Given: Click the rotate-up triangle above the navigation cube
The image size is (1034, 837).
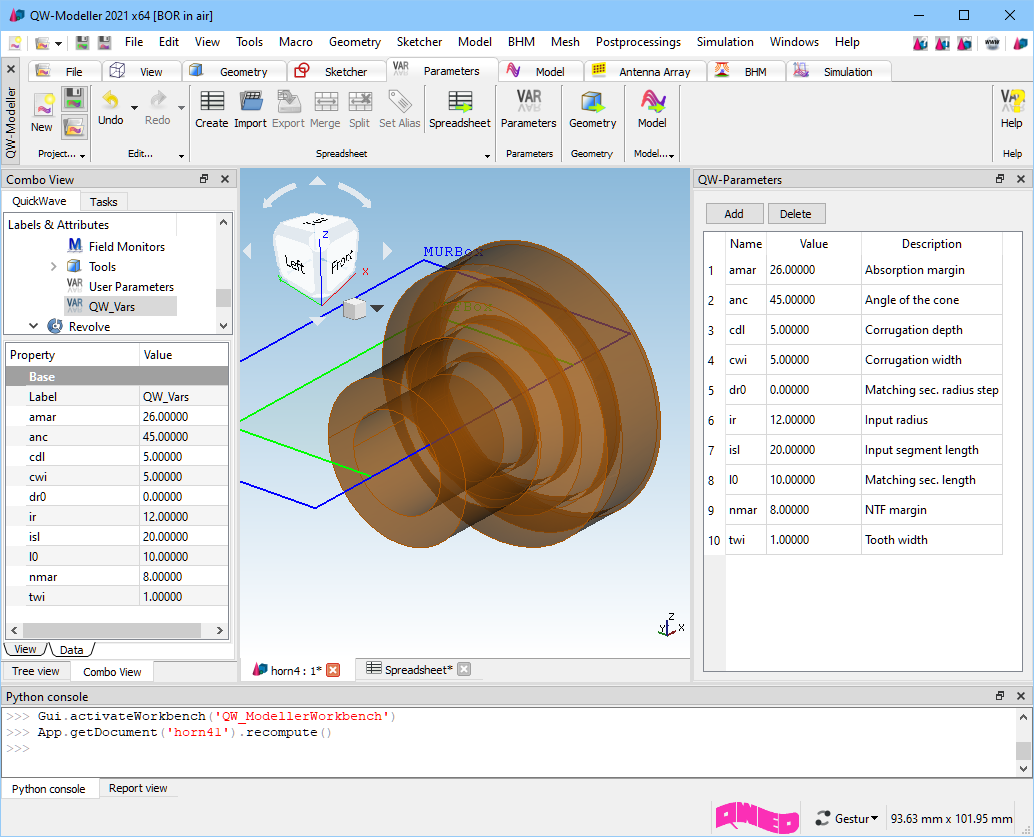Looking at the screenshot, I should (317, 180).
